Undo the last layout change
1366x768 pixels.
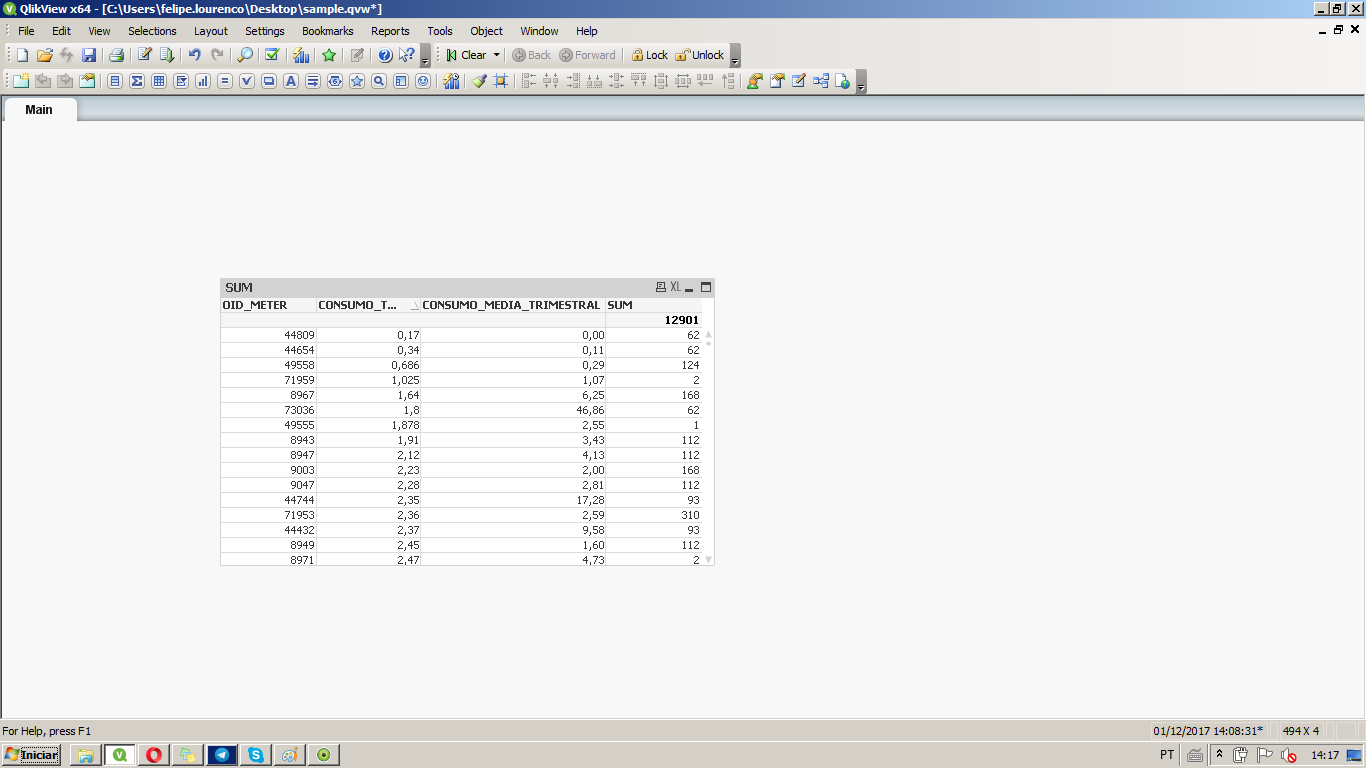pos(195,55)
